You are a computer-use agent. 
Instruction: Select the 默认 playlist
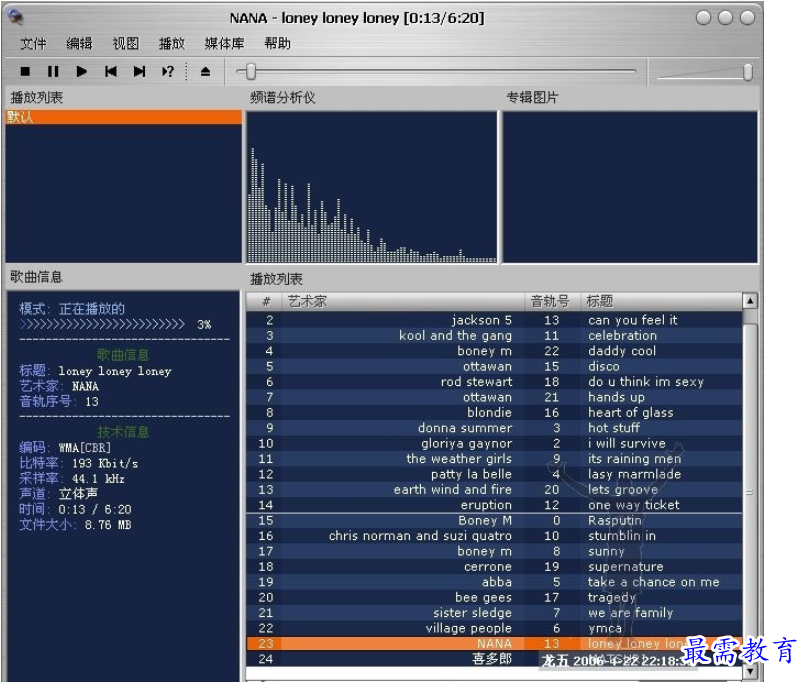coord(124,117)
